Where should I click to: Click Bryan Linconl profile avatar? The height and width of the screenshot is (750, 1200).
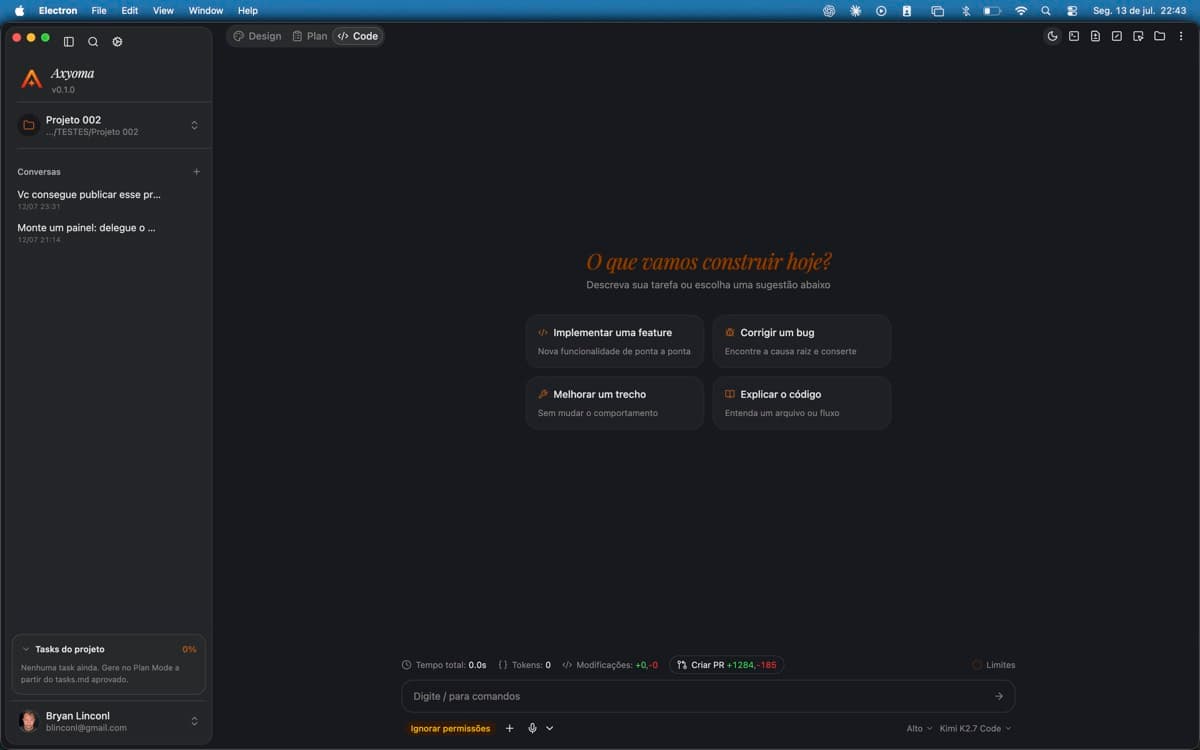[x=29, y=721]
